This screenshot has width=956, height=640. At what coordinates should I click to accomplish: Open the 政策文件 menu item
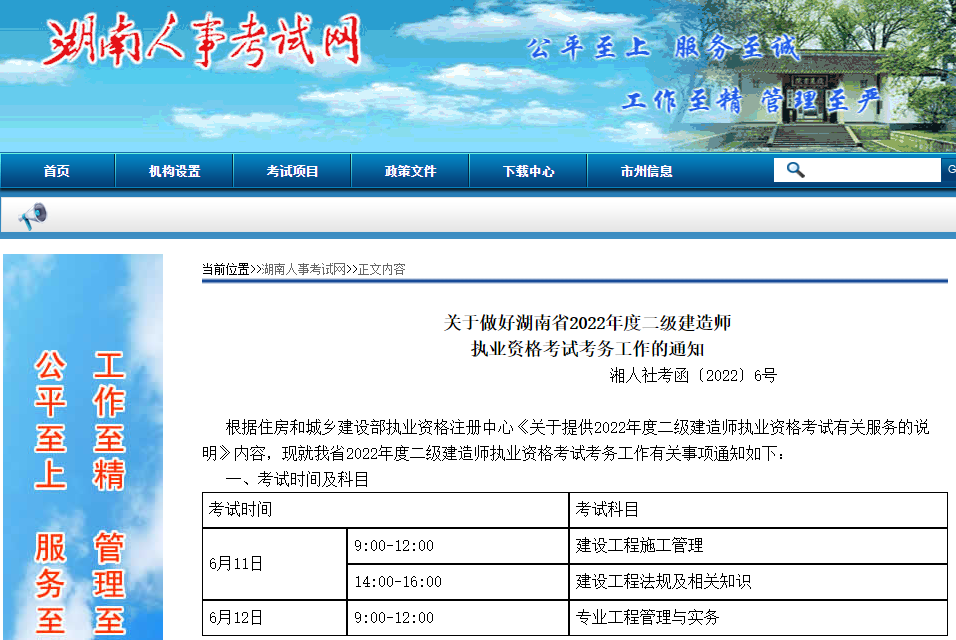tap(409, 170)
